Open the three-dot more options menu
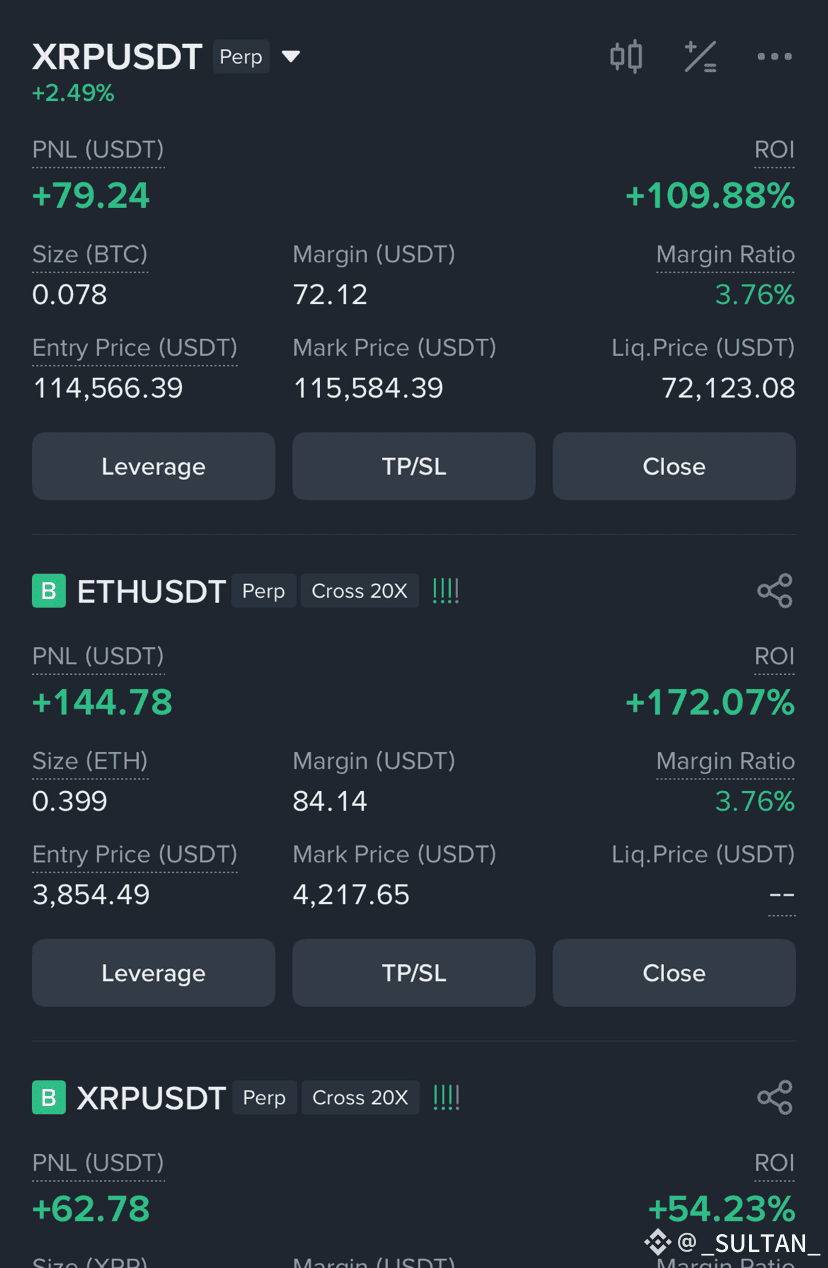Viewport: 828px width, 1268px height. [774, 57]
